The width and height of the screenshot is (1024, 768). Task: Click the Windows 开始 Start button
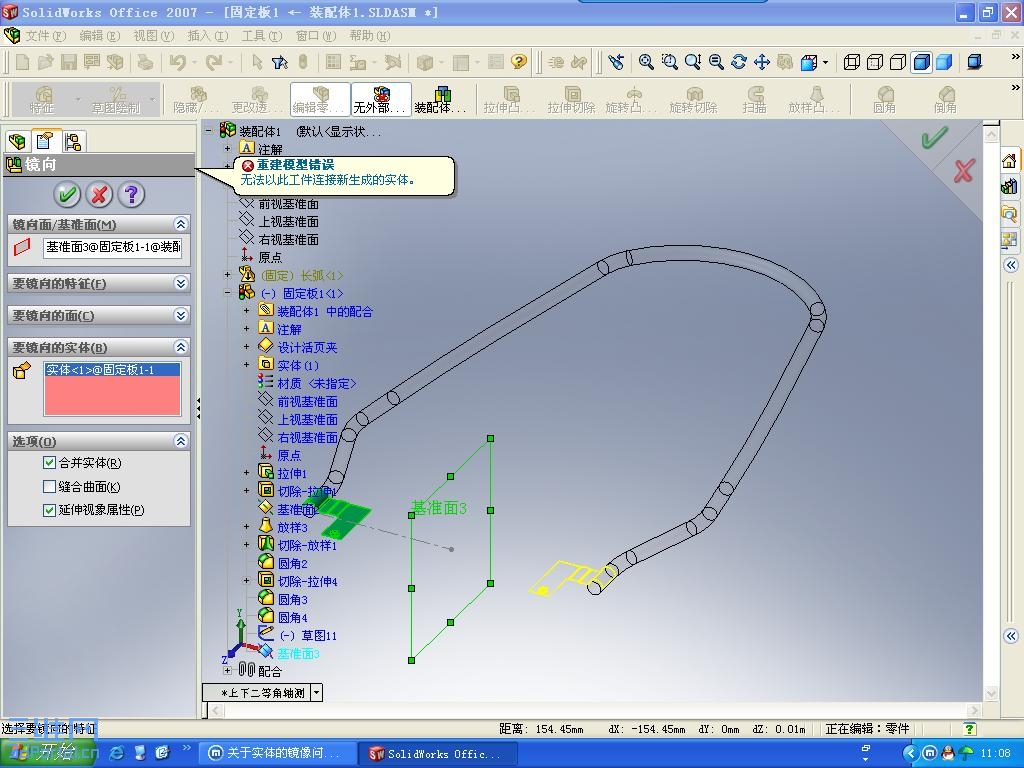point(49,753)
